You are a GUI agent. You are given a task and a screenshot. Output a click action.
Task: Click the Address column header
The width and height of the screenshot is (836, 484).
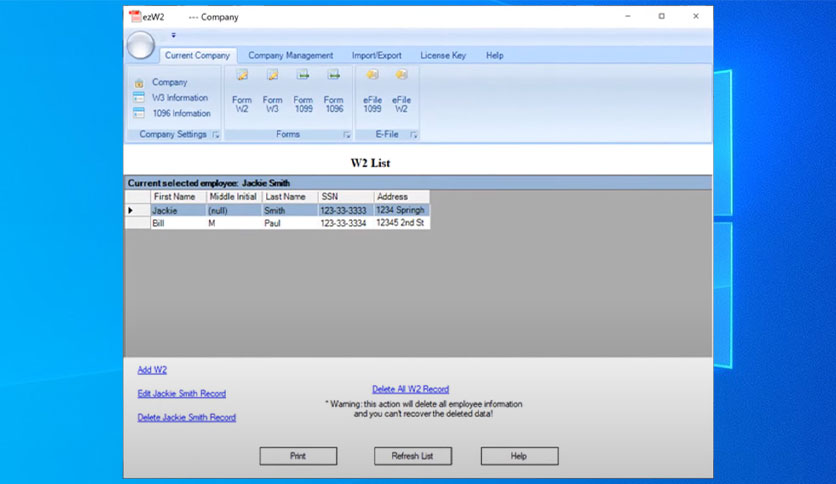(x=401, y=197)
